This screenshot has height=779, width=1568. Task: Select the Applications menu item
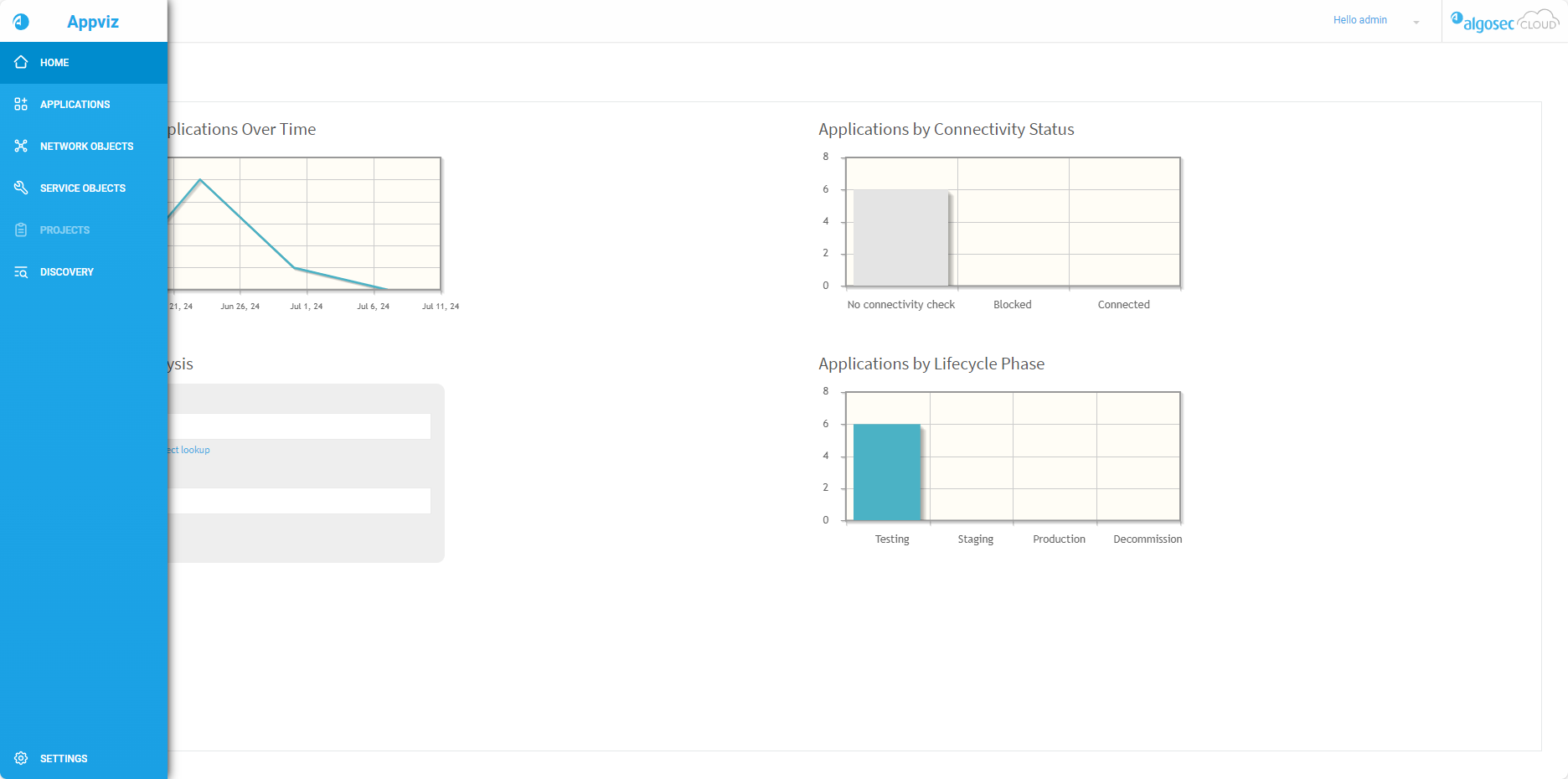click(x=75, y=105)
